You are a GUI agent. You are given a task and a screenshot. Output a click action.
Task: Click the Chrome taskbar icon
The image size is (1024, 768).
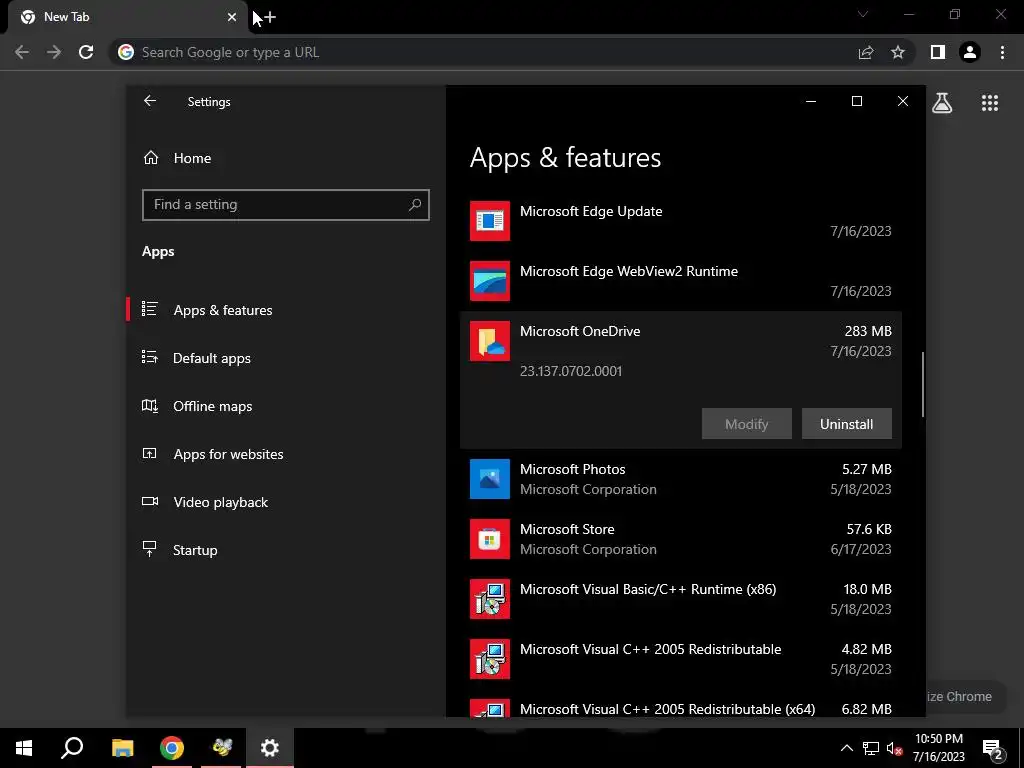172,748
